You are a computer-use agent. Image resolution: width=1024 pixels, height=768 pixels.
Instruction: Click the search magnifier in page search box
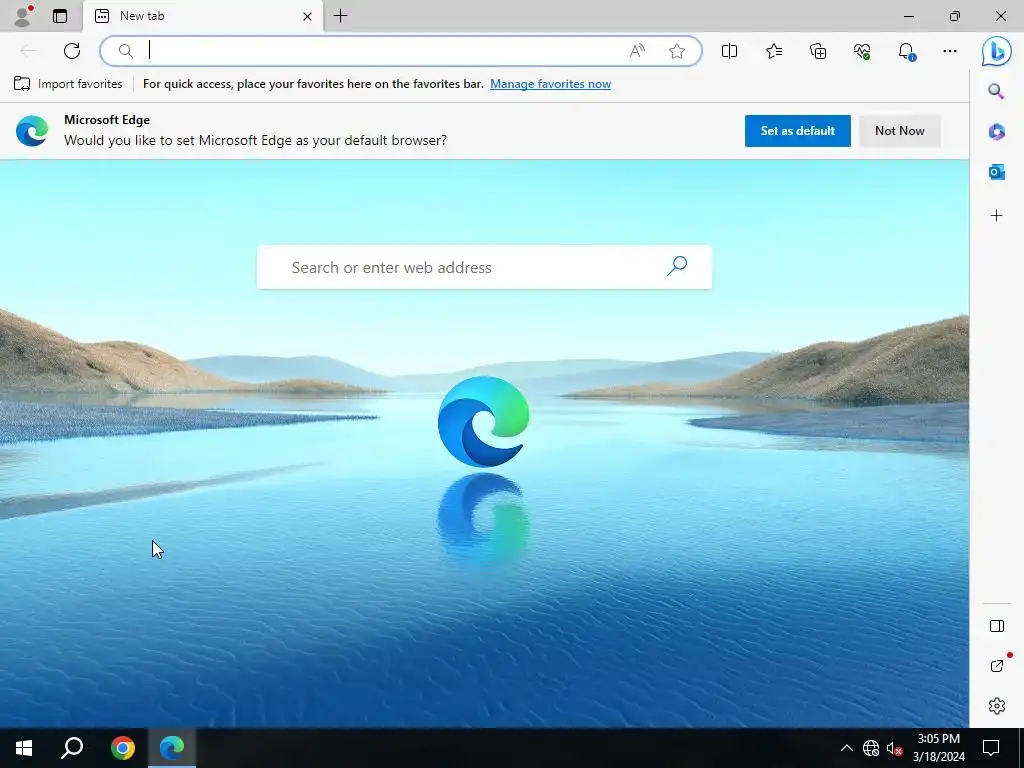[x=677, y=266]
